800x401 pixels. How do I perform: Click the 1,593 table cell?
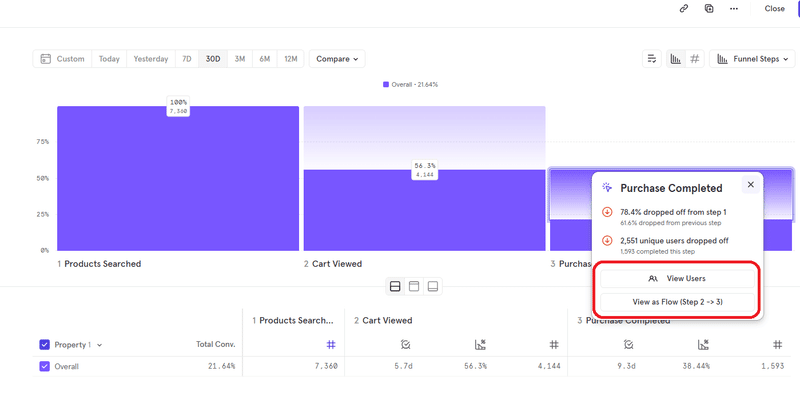(x=772, y=366)
